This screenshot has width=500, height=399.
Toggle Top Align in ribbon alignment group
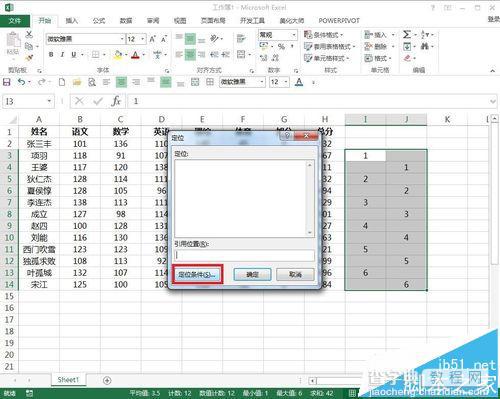point(179,39)
